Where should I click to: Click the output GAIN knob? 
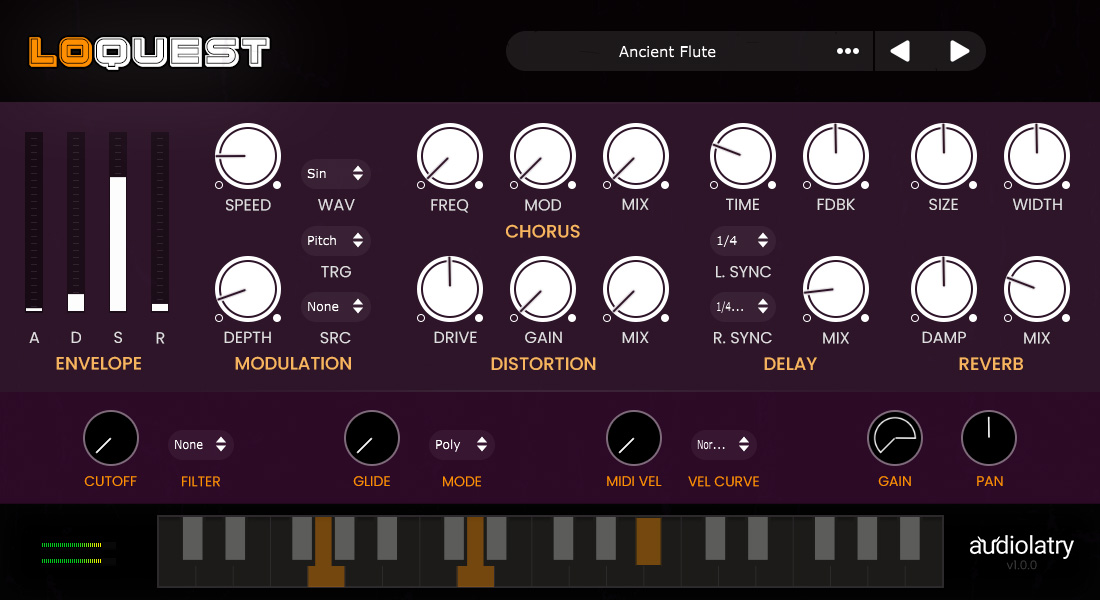point(895,438)
